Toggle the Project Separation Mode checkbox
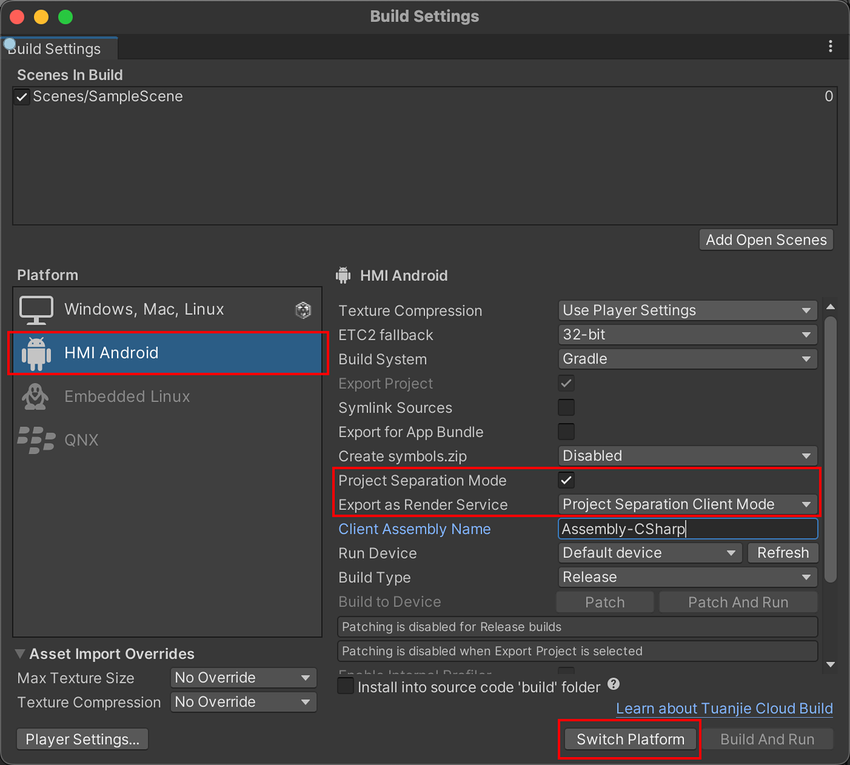Viewport: 850px width, 765px height. point(566,481)
